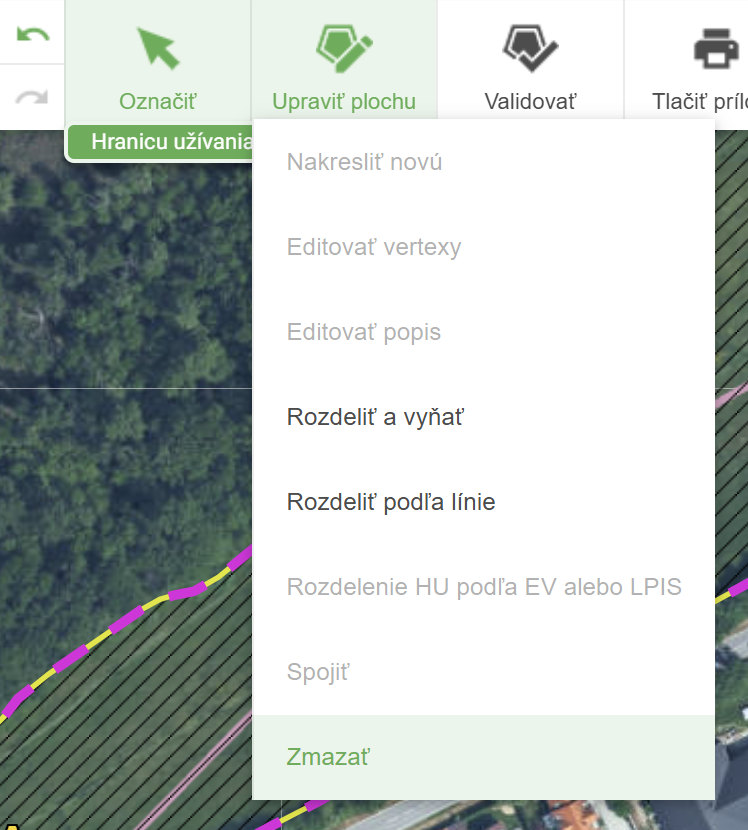Click the green Hranicu užívania button
This screenshot has width=748, height=830.
pyautogui.click(x=160, y=142)
